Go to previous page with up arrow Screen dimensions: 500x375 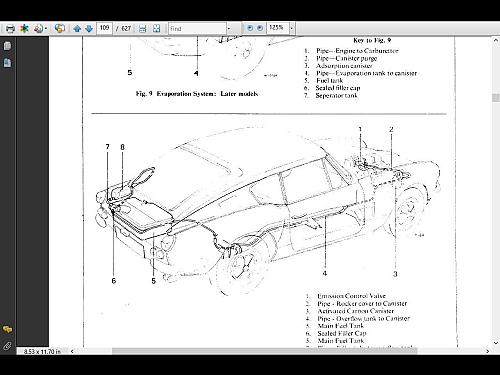coord(77,29)
